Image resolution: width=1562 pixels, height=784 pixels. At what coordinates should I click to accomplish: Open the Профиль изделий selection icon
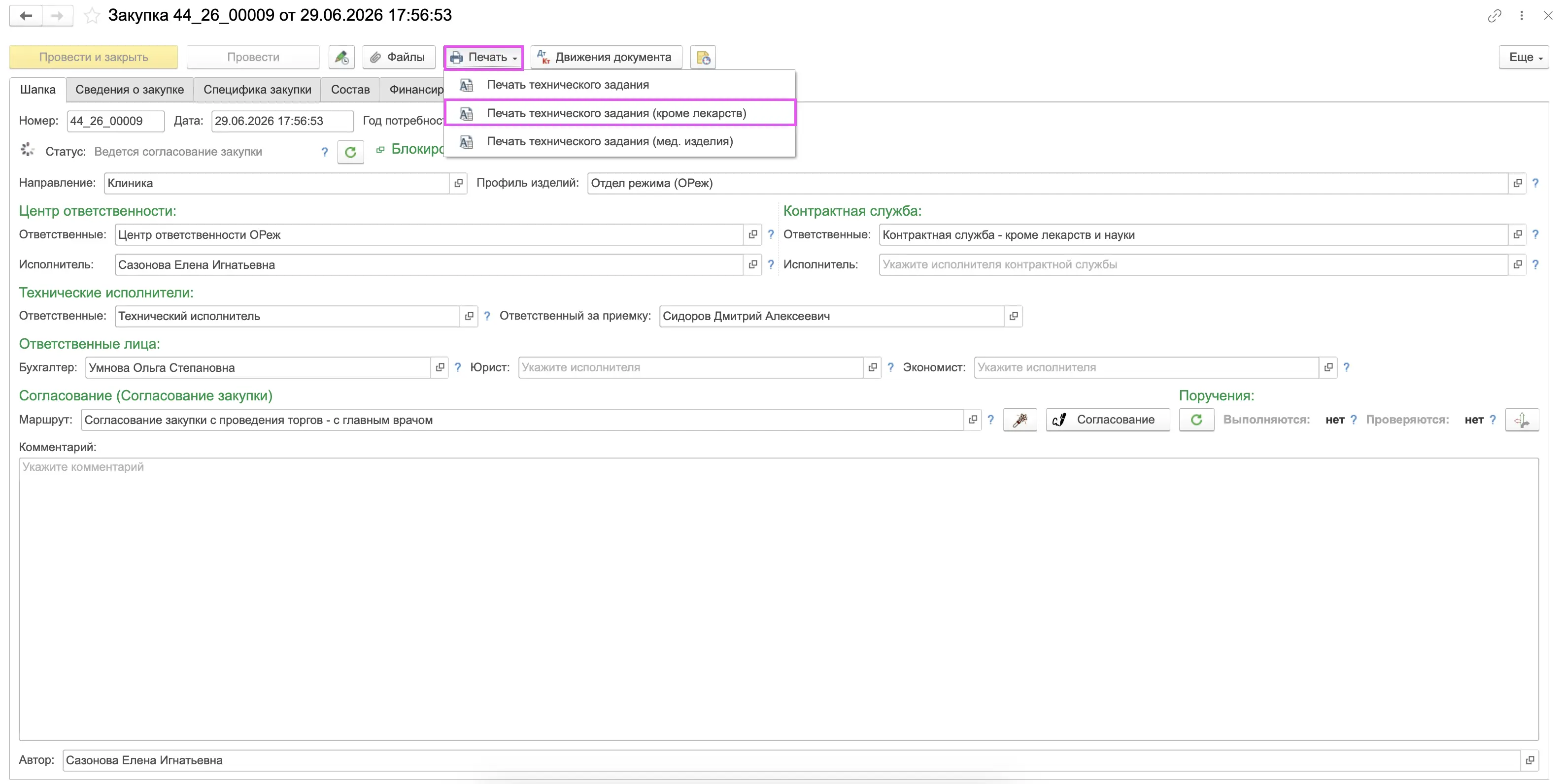(x=1517, y=183)
